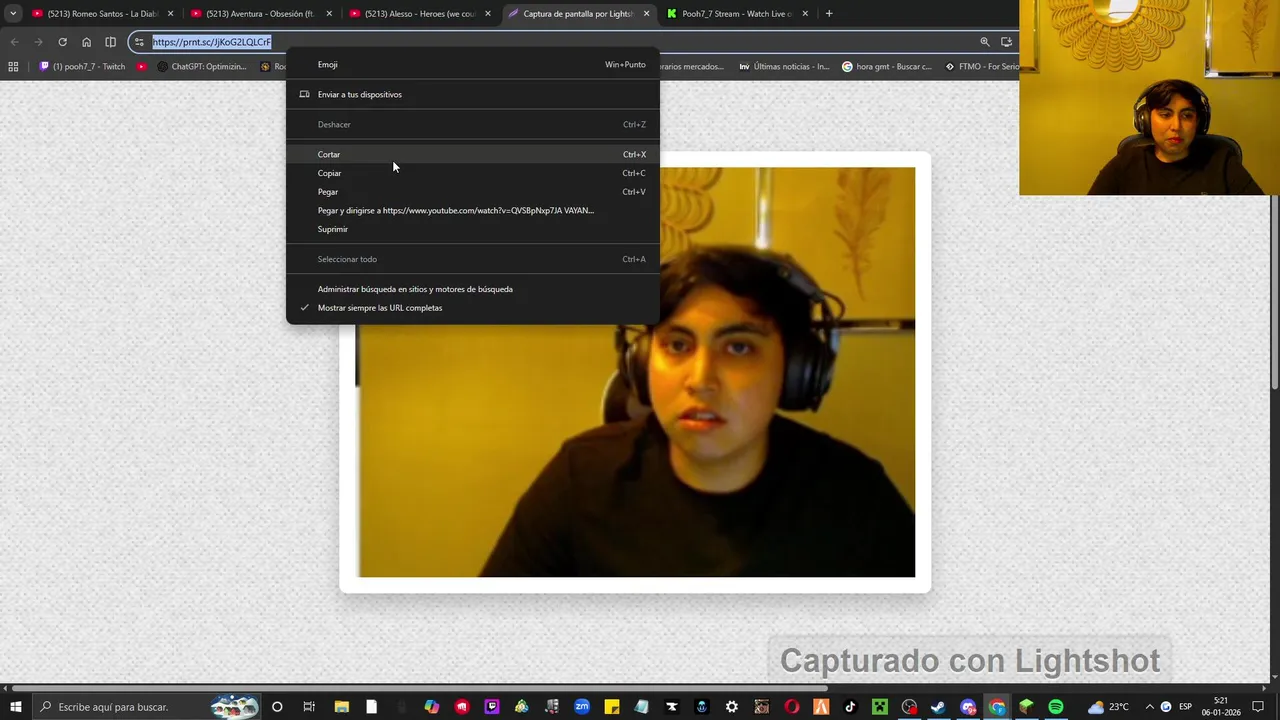Screen dimensions: 1280x720
Task: Open TikTok from the taskbar
Action: [850, 707]
